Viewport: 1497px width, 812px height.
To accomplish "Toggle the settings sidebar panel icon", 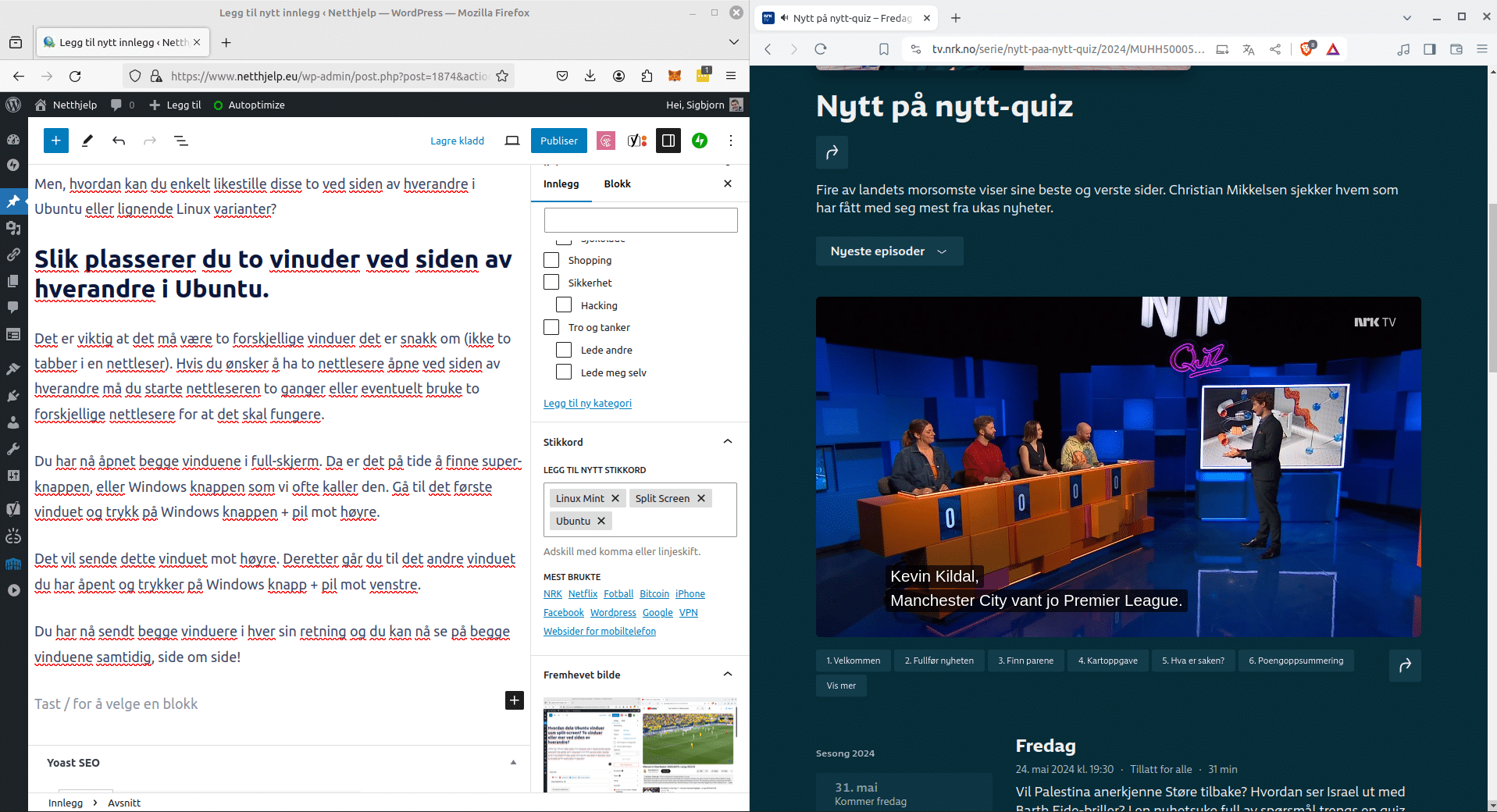I will [668, 141].
